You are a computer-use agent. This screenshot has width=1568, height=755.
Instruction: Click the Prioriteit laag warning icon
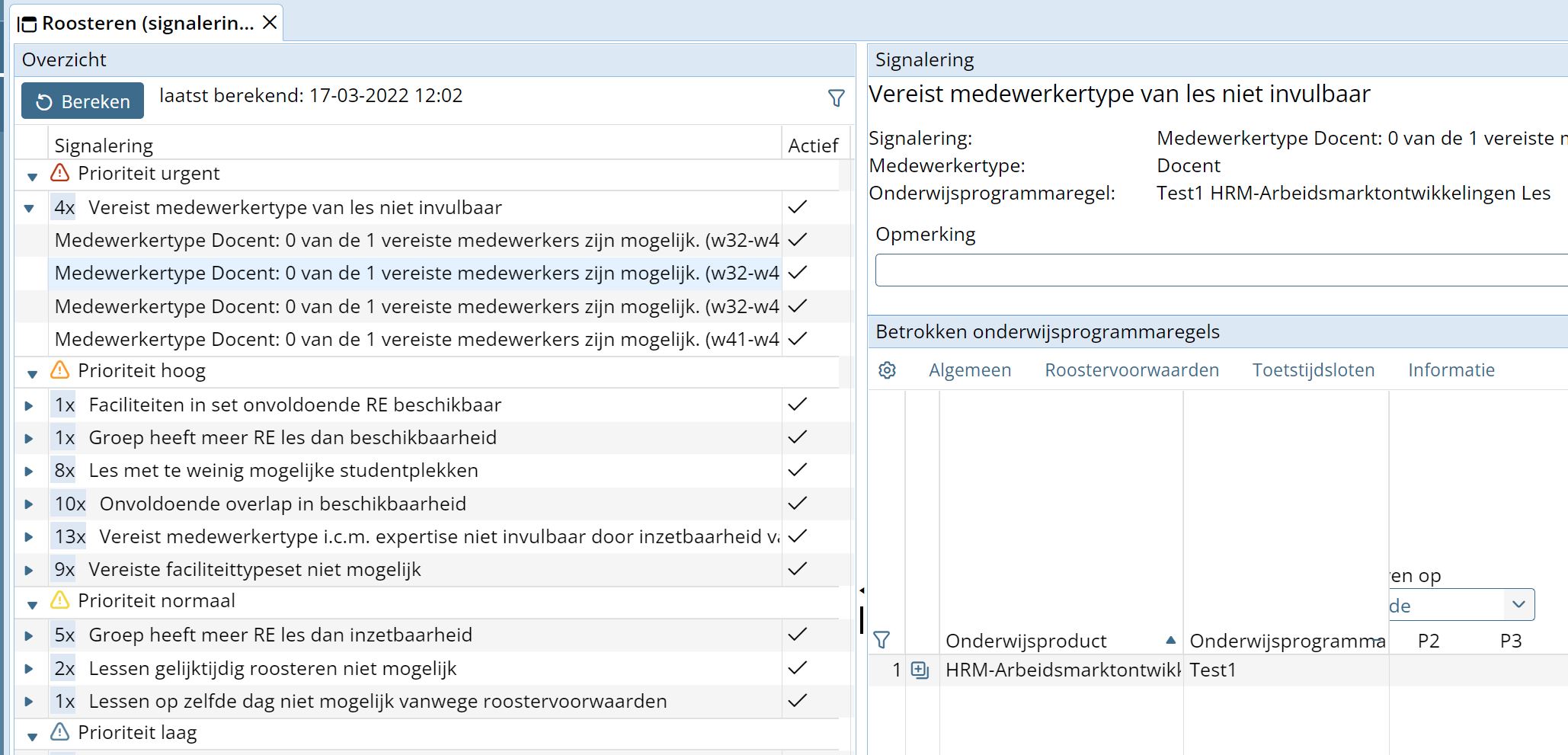(x=59, y=732)
